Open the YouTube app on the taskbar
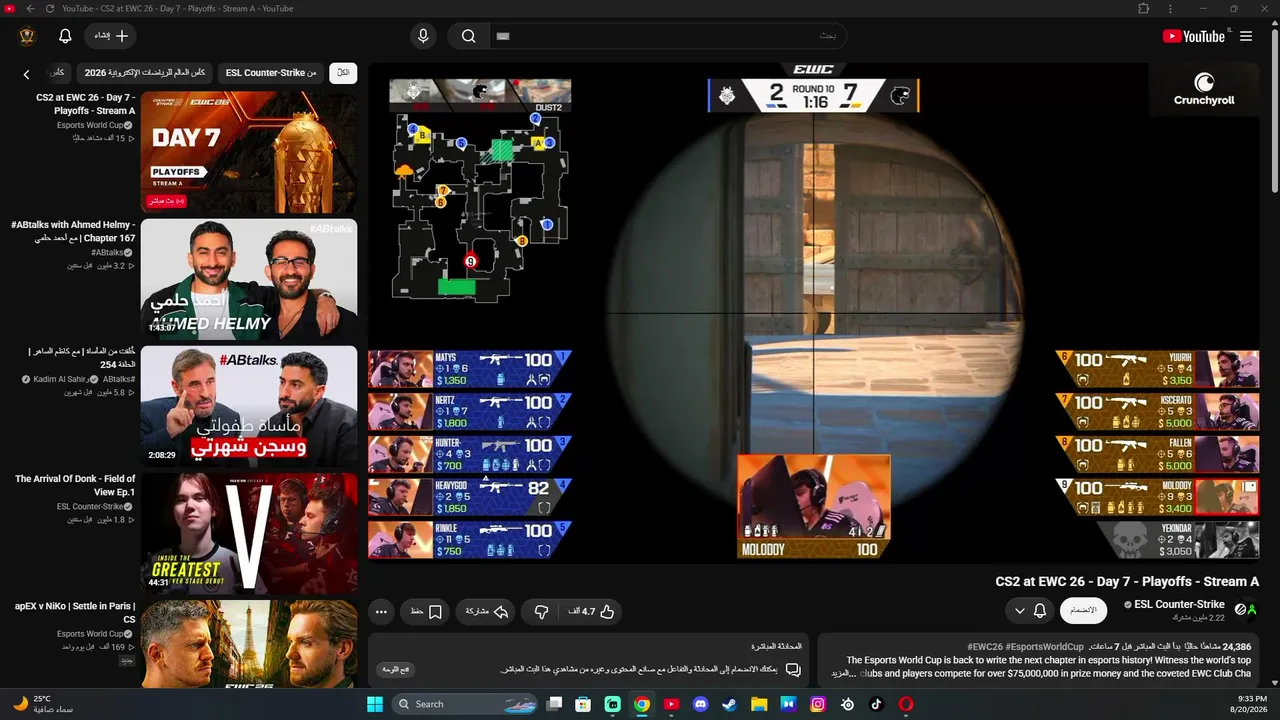The width and height of the screenshot is (1280, 720). [671, 704]
